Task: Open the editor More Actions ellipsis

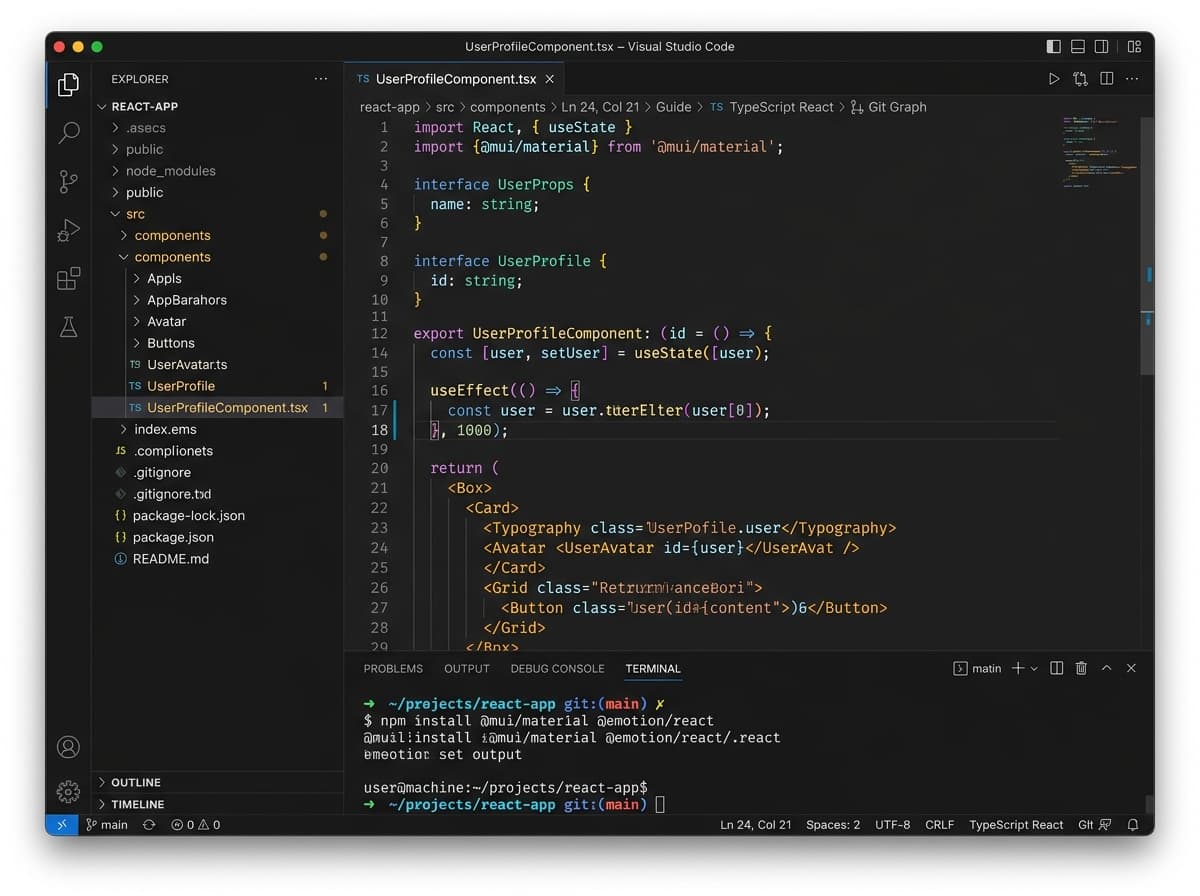Action: [x=1132, y=79]
